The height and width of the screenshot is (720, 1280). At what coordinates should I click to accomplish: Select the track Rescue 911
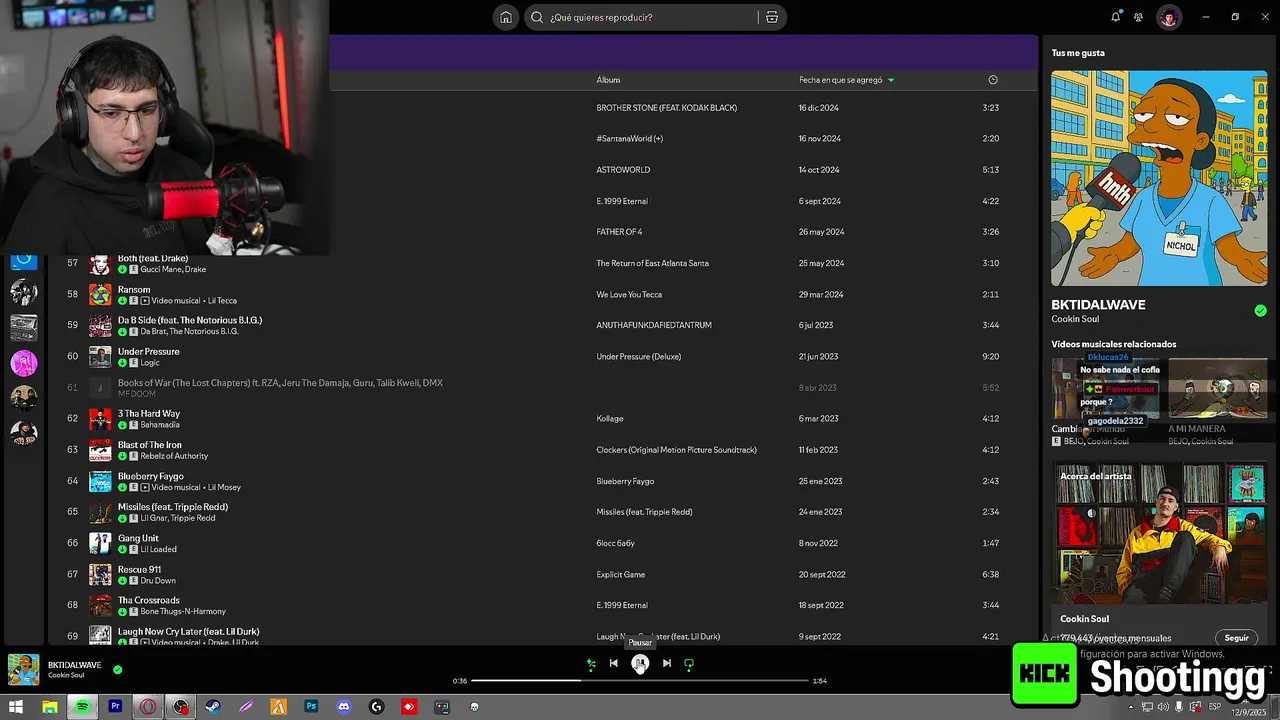(139, 569)
